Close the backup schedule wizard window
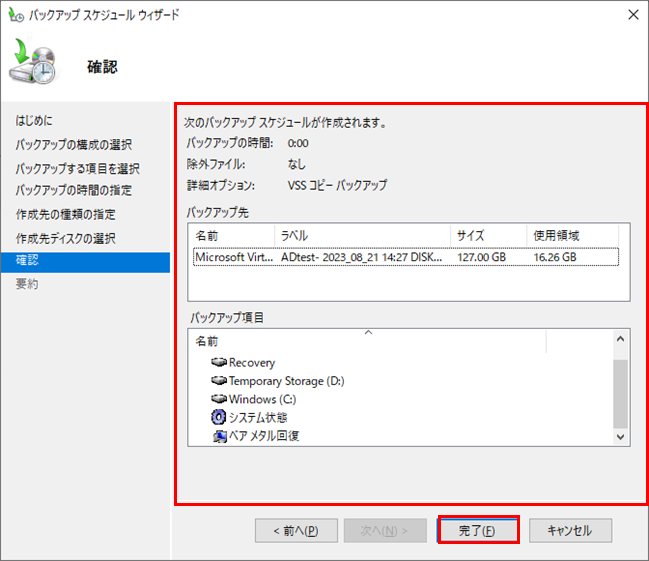Image resolution: width=649 pixels, height=561 pixels. 633,15
